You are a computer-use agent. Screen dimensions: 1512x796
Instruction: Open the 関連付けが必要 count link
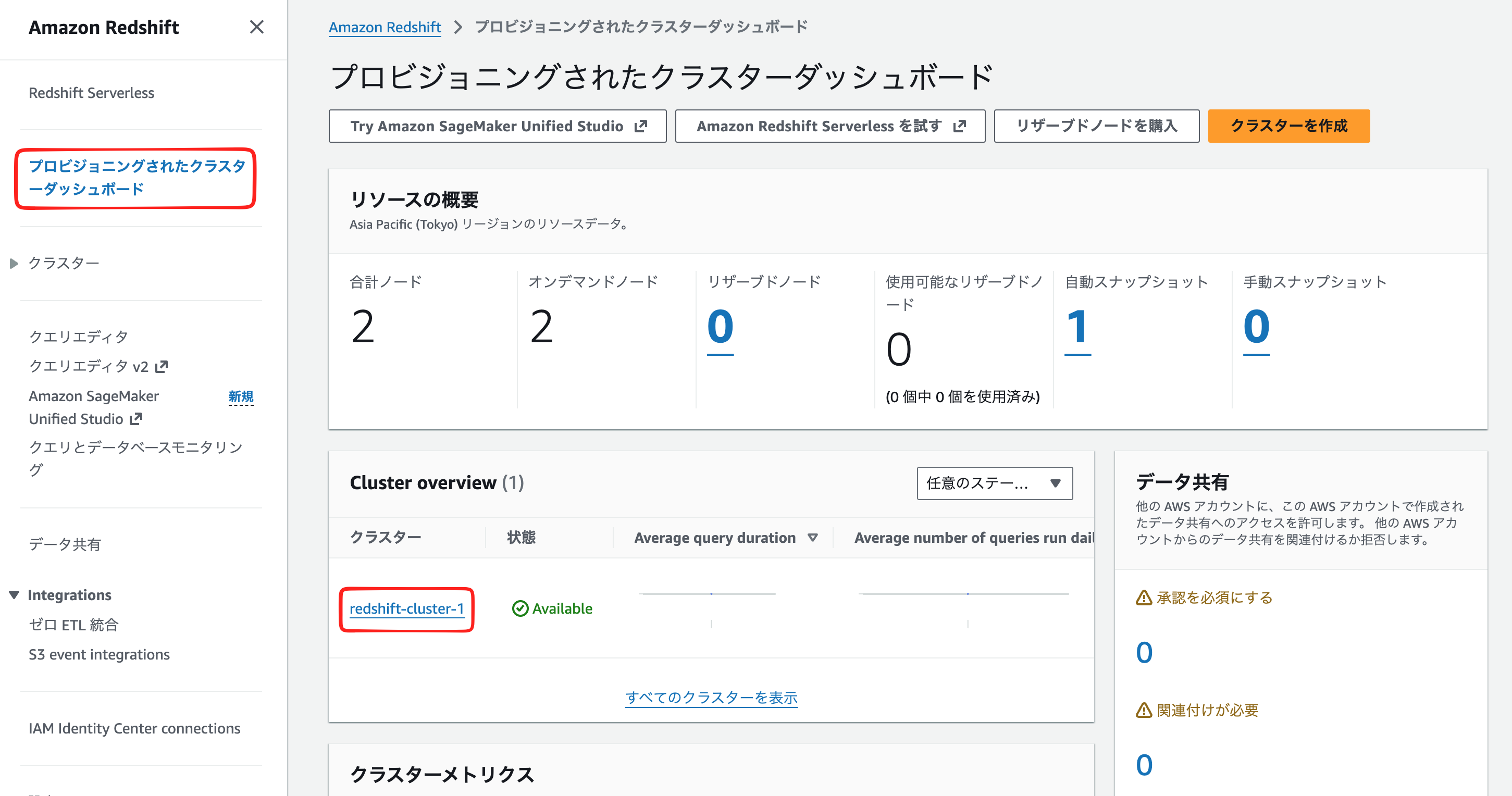pyautogui.click(x=1144, y=765)
